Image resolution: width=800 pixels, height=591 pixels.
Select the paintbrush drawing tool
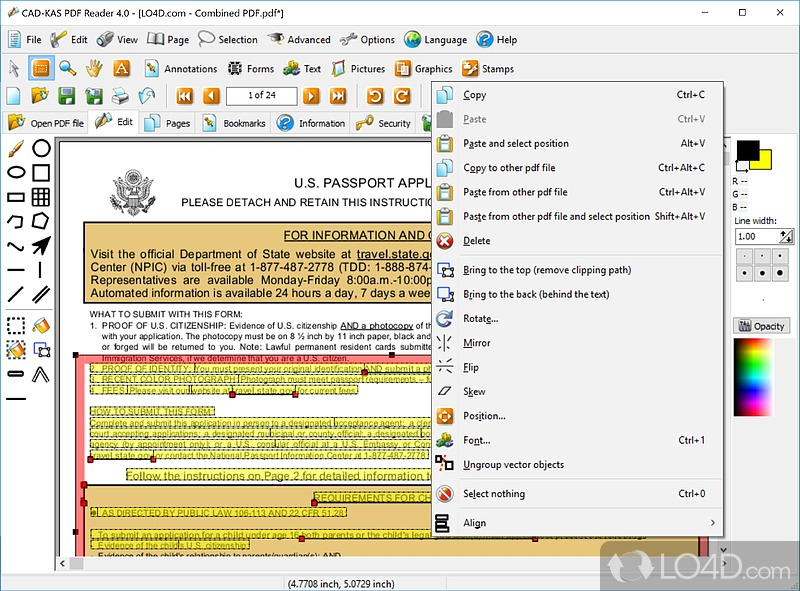[16, 149]
